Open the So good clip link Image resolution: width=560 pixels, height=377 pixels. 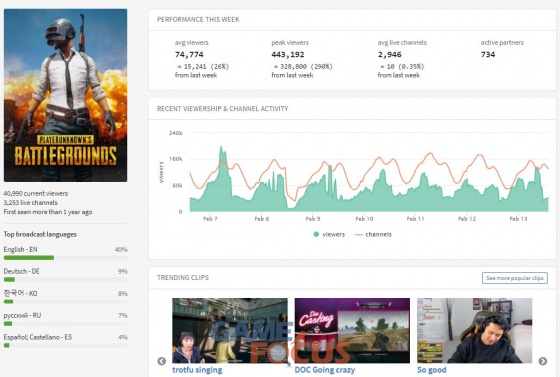tap(431, 370)
